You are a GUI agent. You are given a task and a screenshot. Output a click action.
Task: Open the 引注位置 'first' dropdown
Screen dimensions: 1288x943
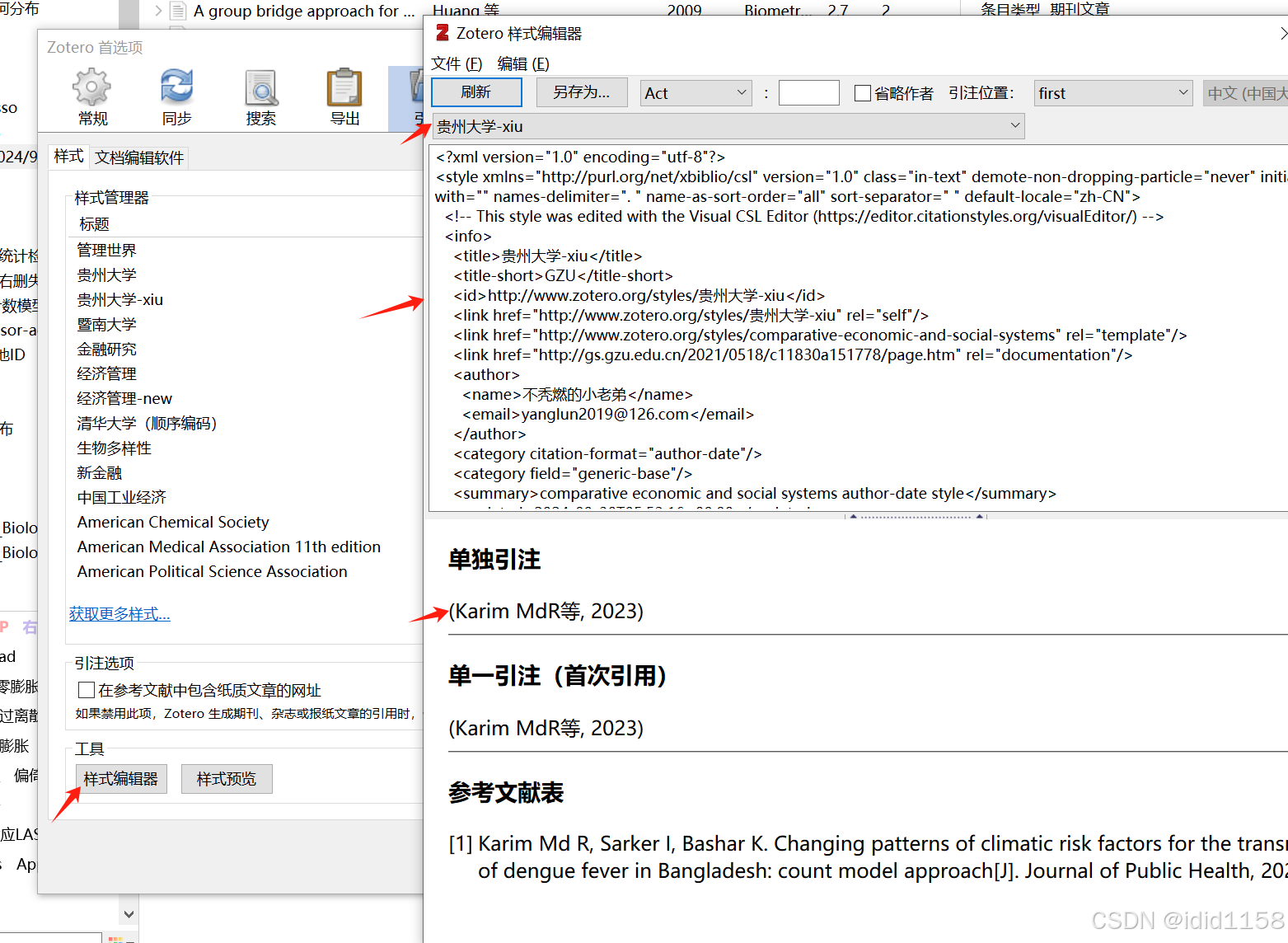point(1113,93)
